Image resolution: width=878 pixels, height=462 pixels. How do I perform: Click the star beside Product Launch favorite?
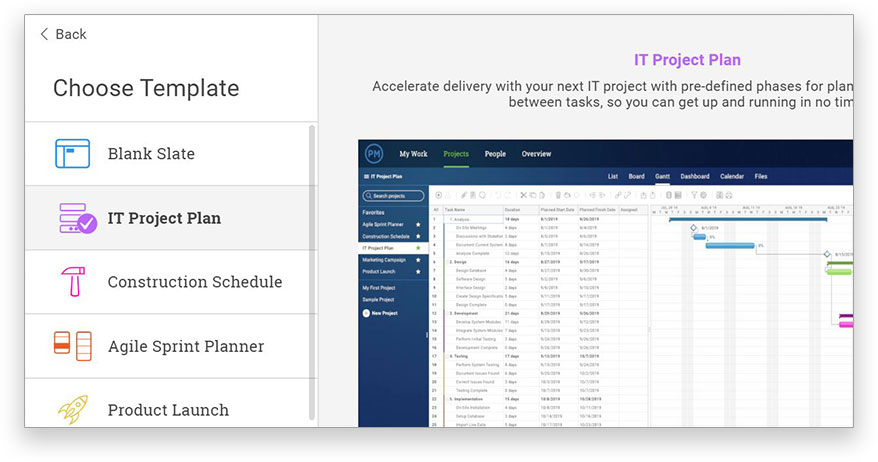(418, 272)
